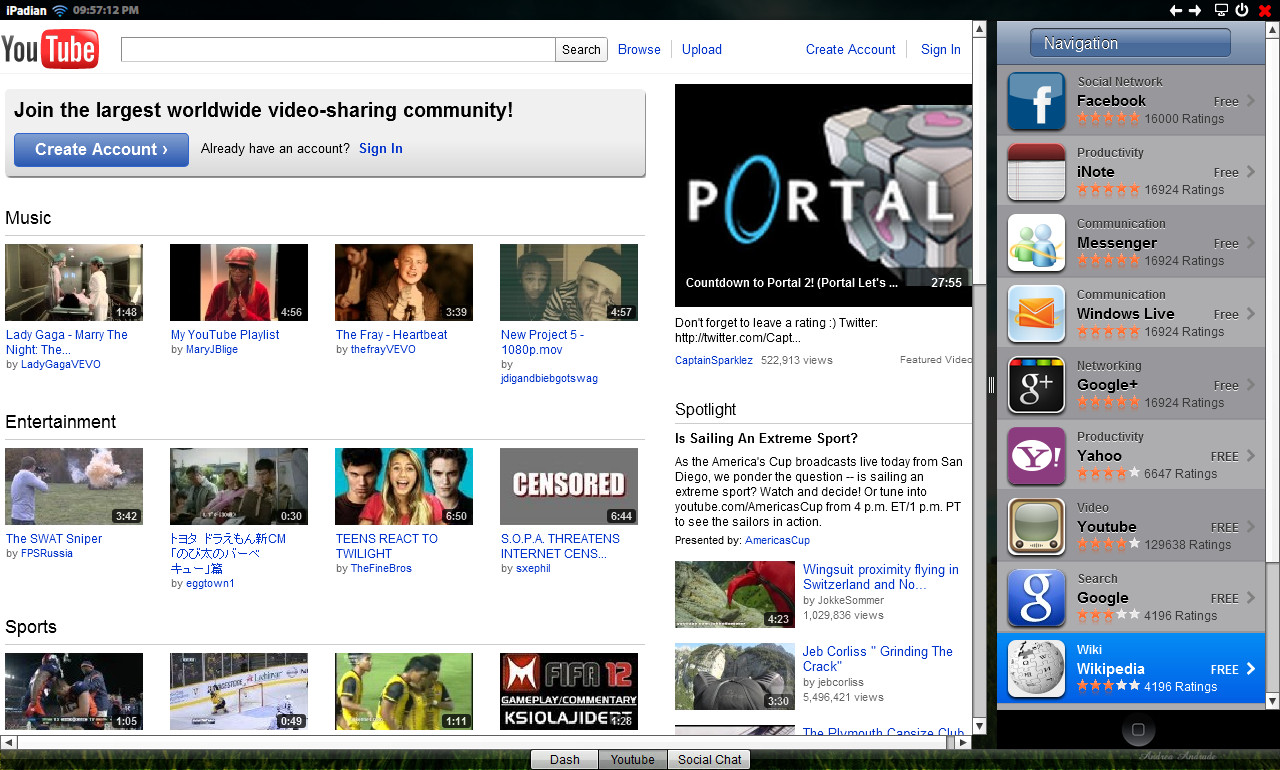This screenshot has height=770, width=1280.
Task: Play the CENSORED S.O.P.A. thumbnail
Action: point(569,486)
